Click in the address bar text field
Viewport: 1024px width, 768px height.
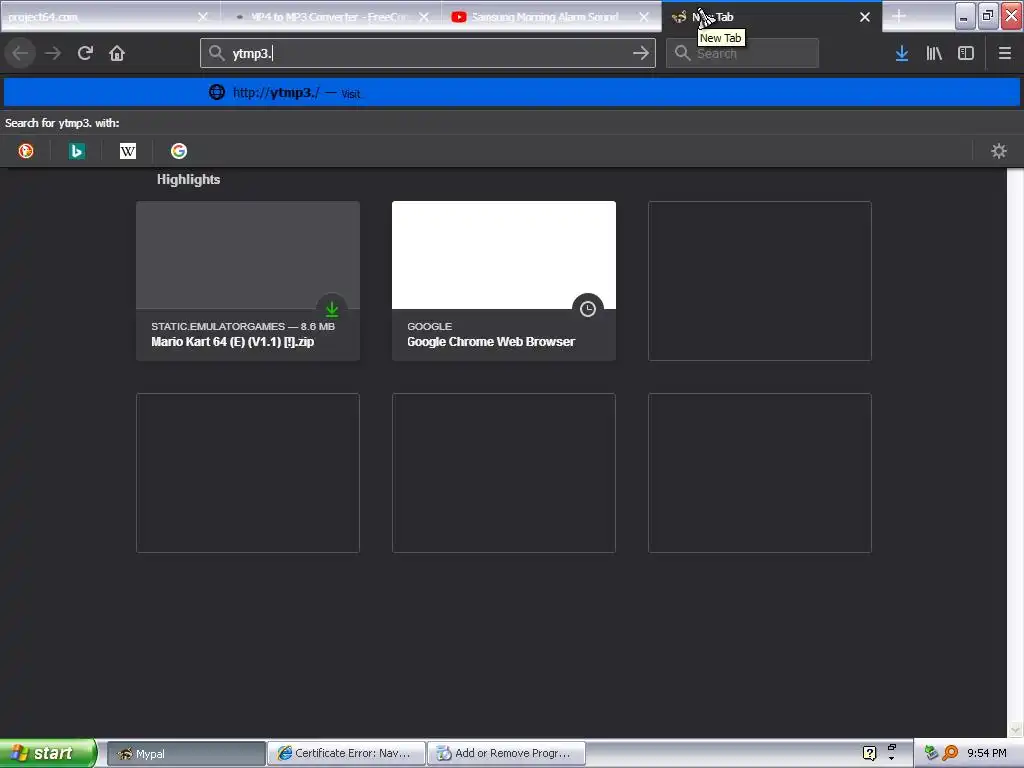pyautogui.click(x=428, y=54)
